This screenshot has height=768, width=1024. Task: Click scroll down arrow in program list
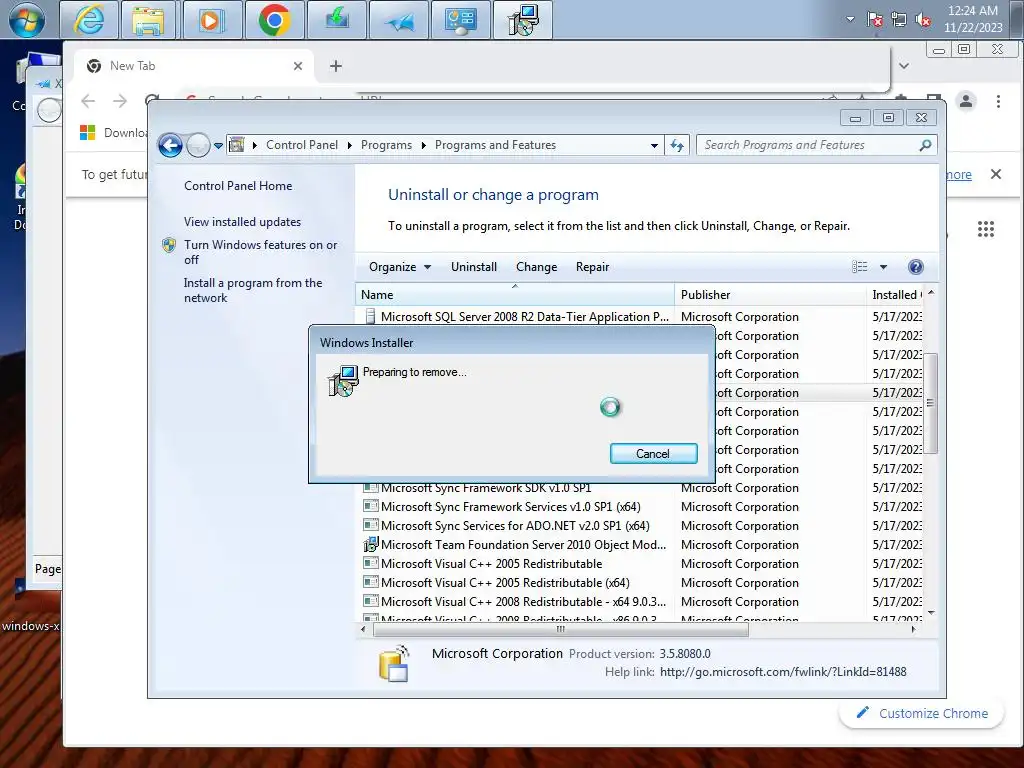pos(931,613)
